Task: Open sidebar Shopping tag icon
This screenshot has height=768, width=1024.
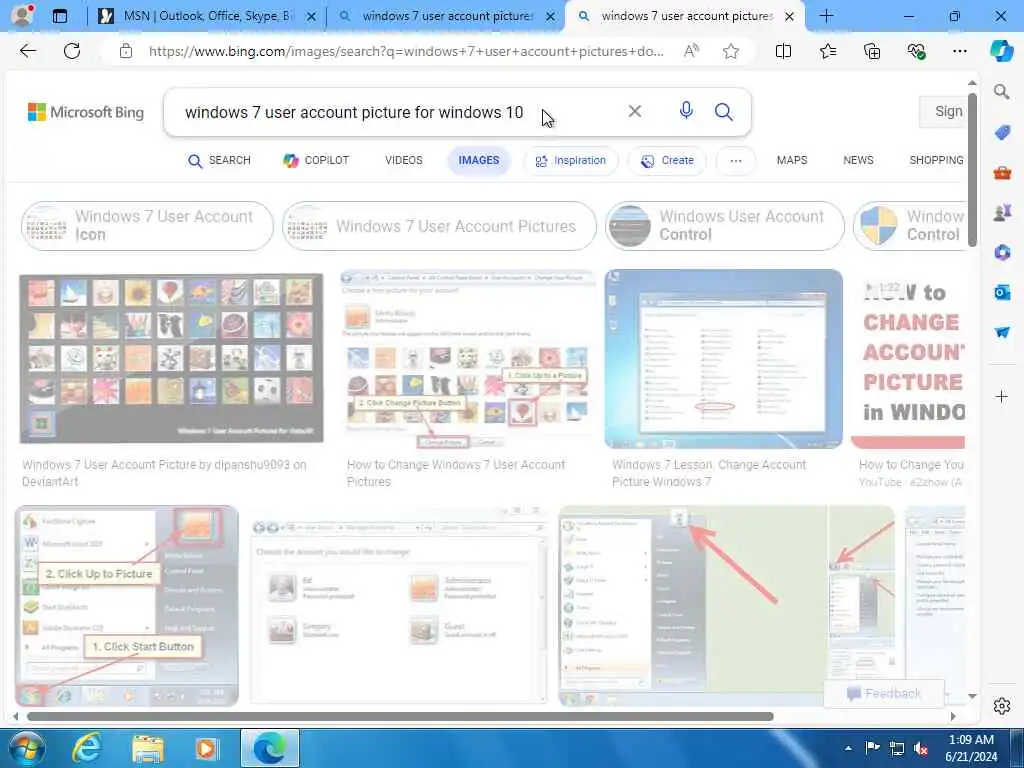Action: pyautogui.click(x=1002, y=133)
